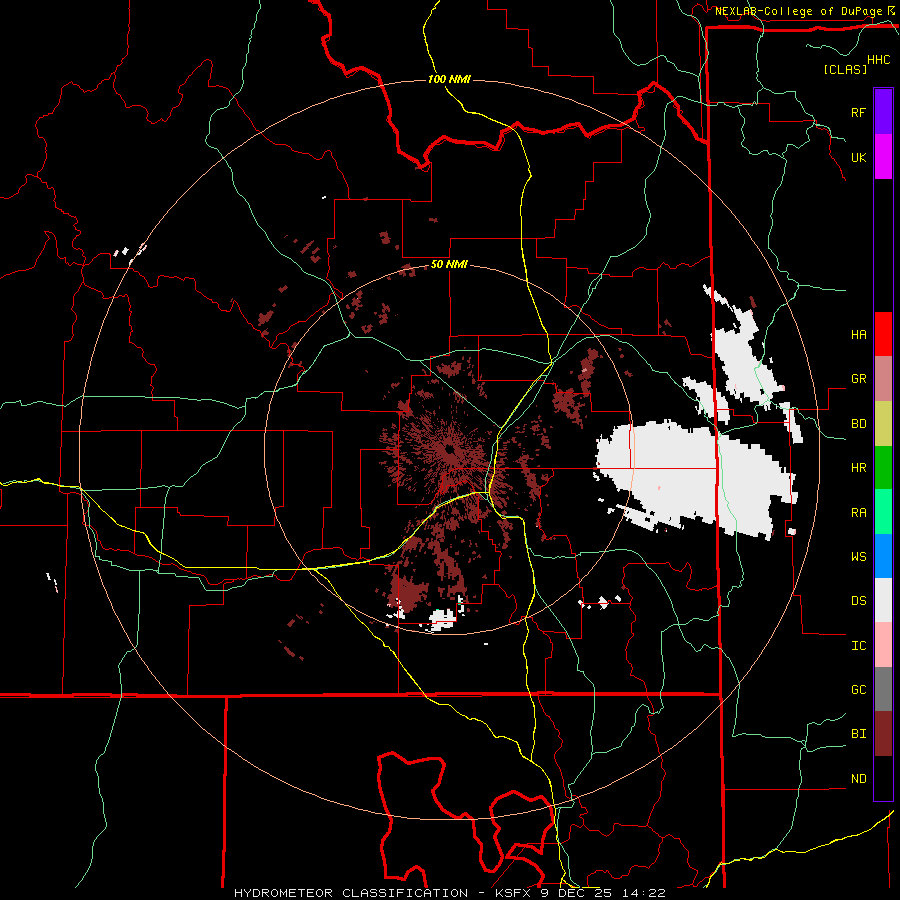This screenshot has width=900, height=900.
Task: Click the BD legend label
Action: click(858, 424)
